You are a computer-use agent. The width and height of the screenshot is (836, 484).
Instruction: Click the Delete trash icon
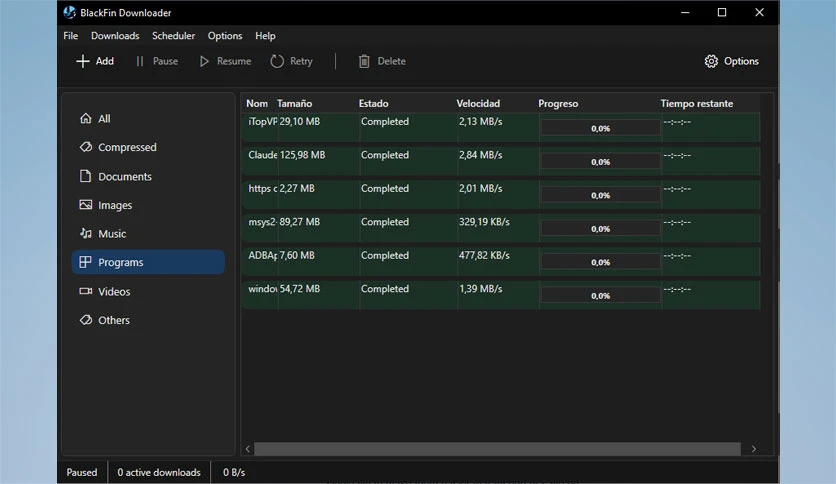pyautogui.click(x=364, y=61)
